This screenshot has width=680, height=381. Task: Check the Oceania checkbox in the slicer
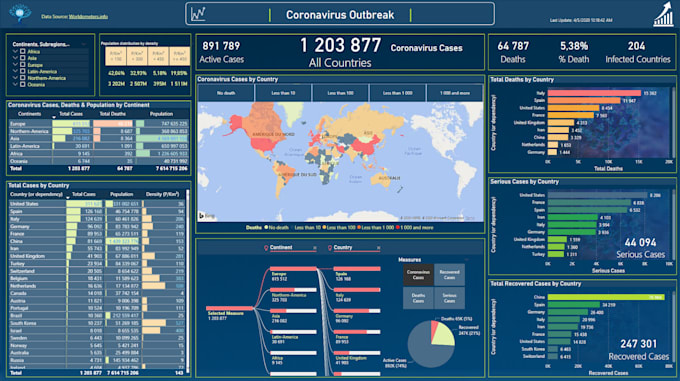(23, 85)
